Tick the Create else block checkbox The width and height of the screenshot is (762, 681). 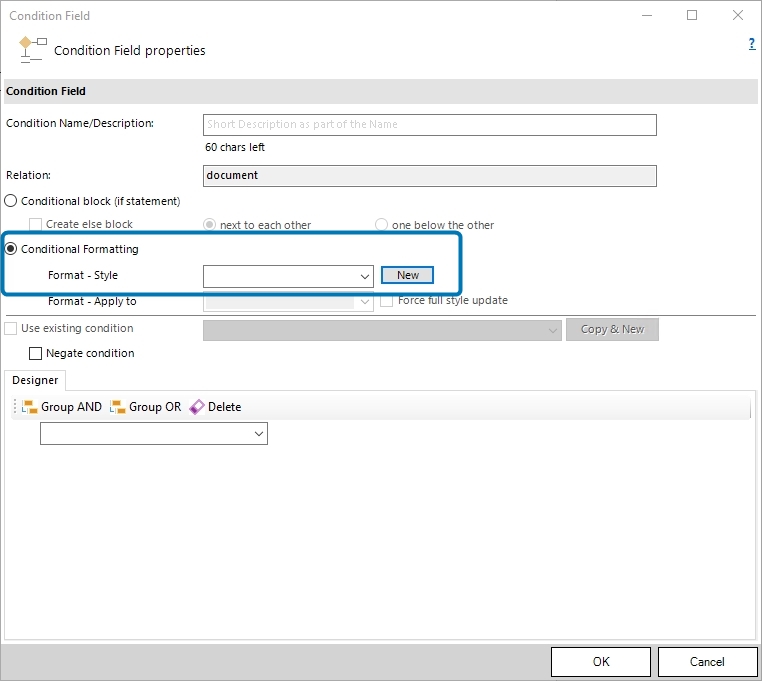[35, 225]
